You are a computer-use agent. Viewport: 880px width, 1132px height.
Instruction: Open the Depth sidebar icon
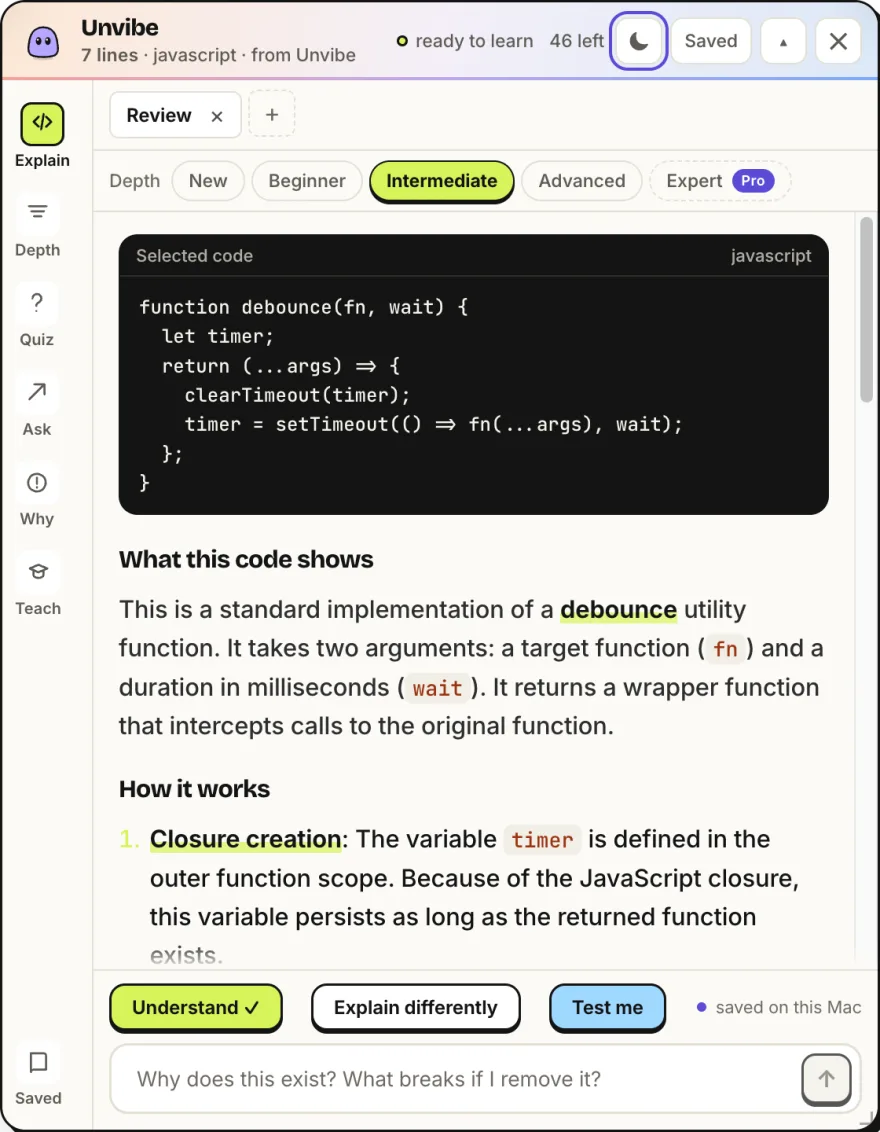(x=38, y=213)
